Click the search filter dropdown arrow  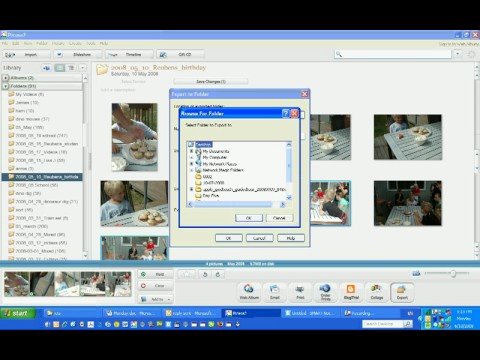point(458,54)
